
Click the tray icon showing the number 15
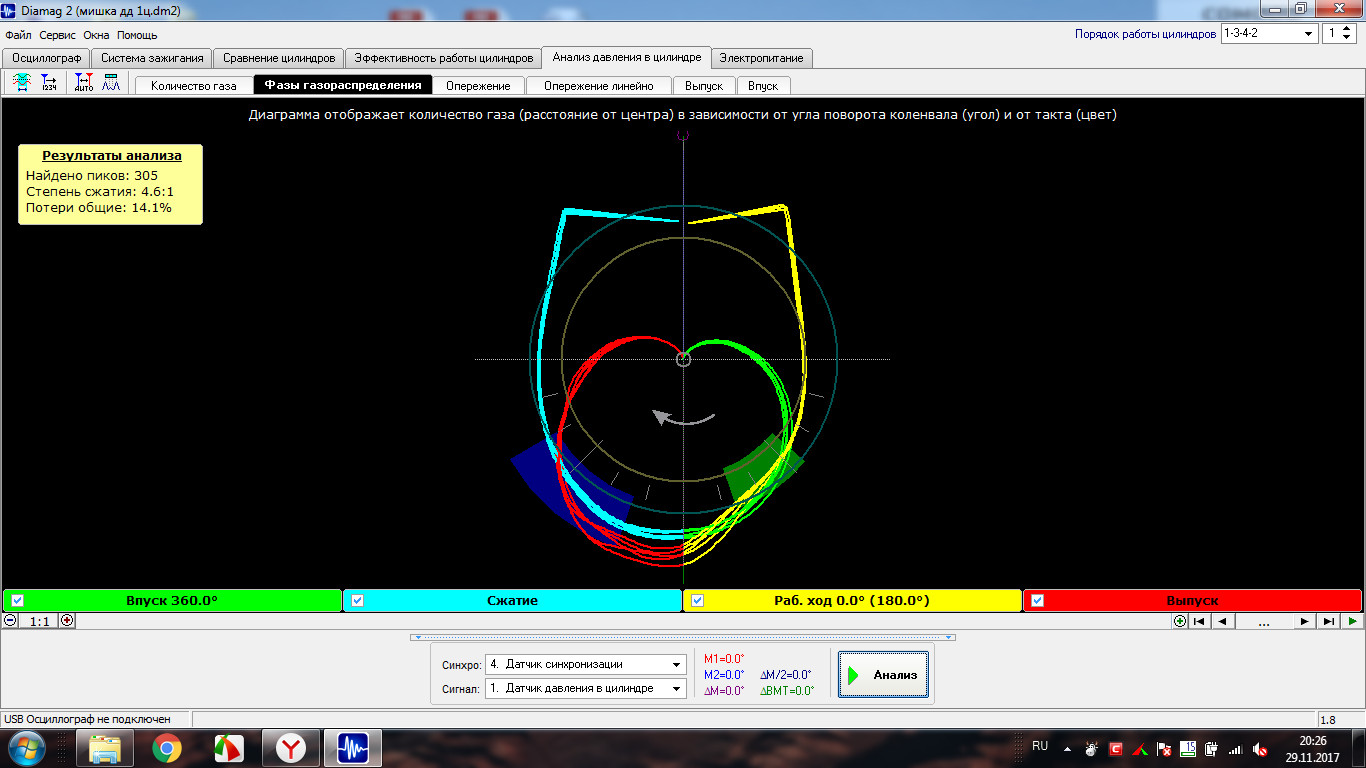coord(1188,748)
